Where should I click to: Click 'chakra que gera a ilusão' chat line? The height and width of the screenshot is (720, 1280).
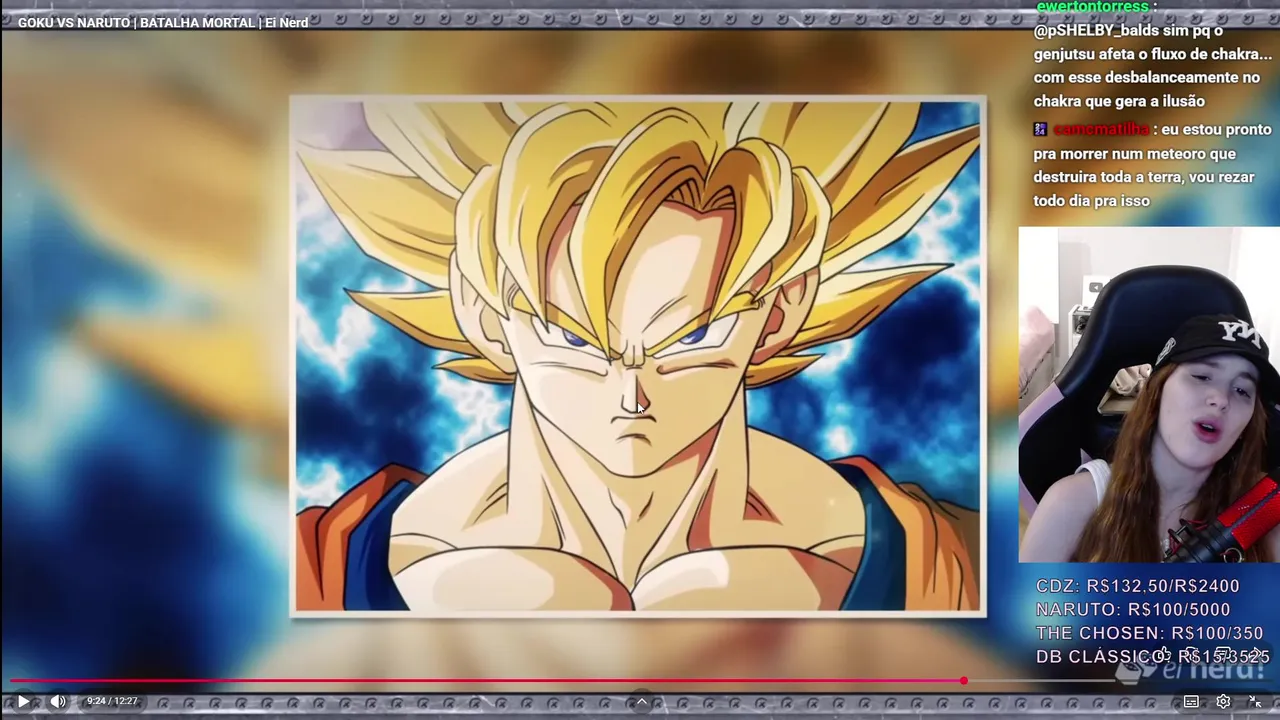click(x=1119, y=101)
